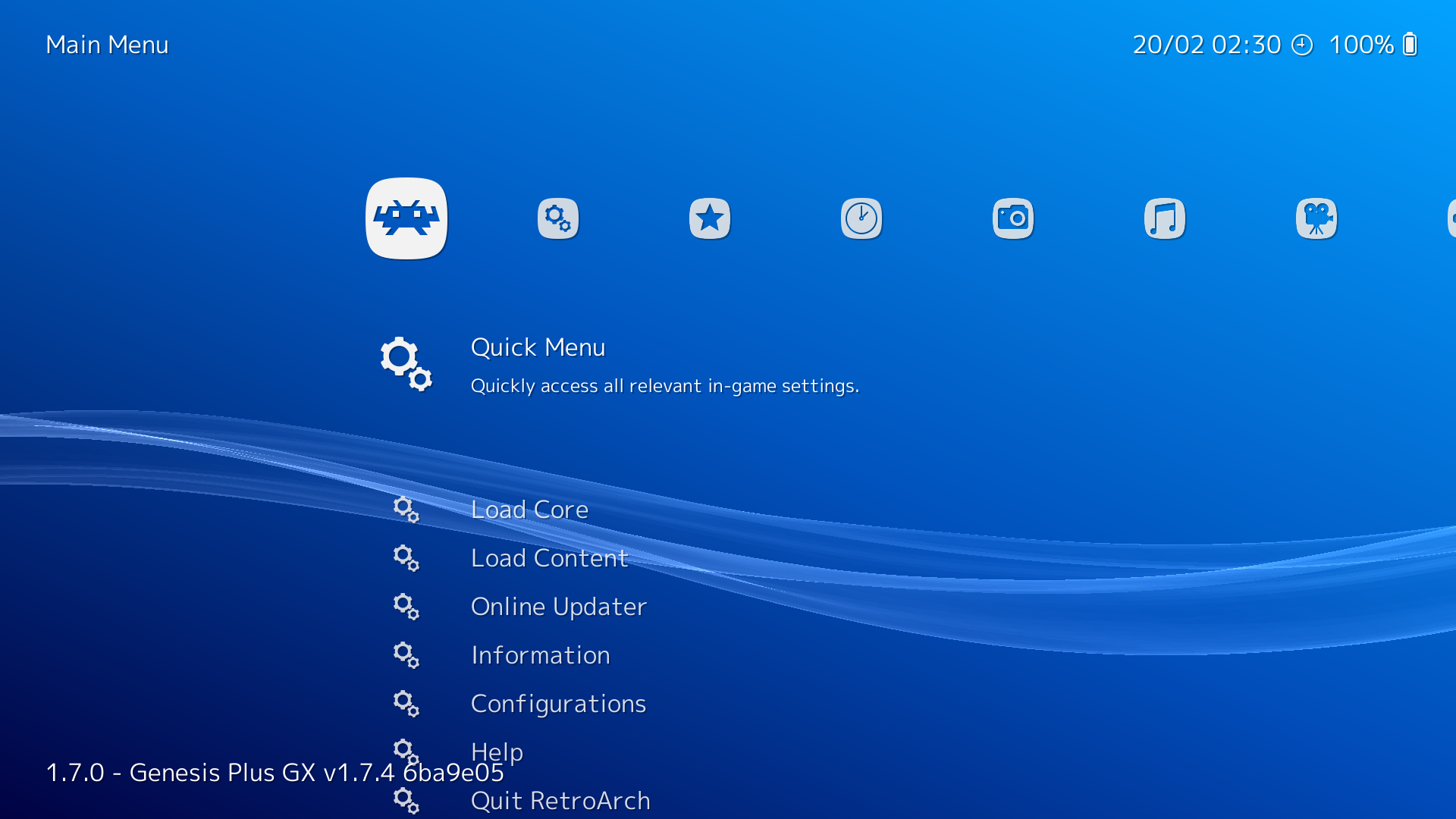
Task: Open the Music note tab
Action: click(x=1165, y=218)
